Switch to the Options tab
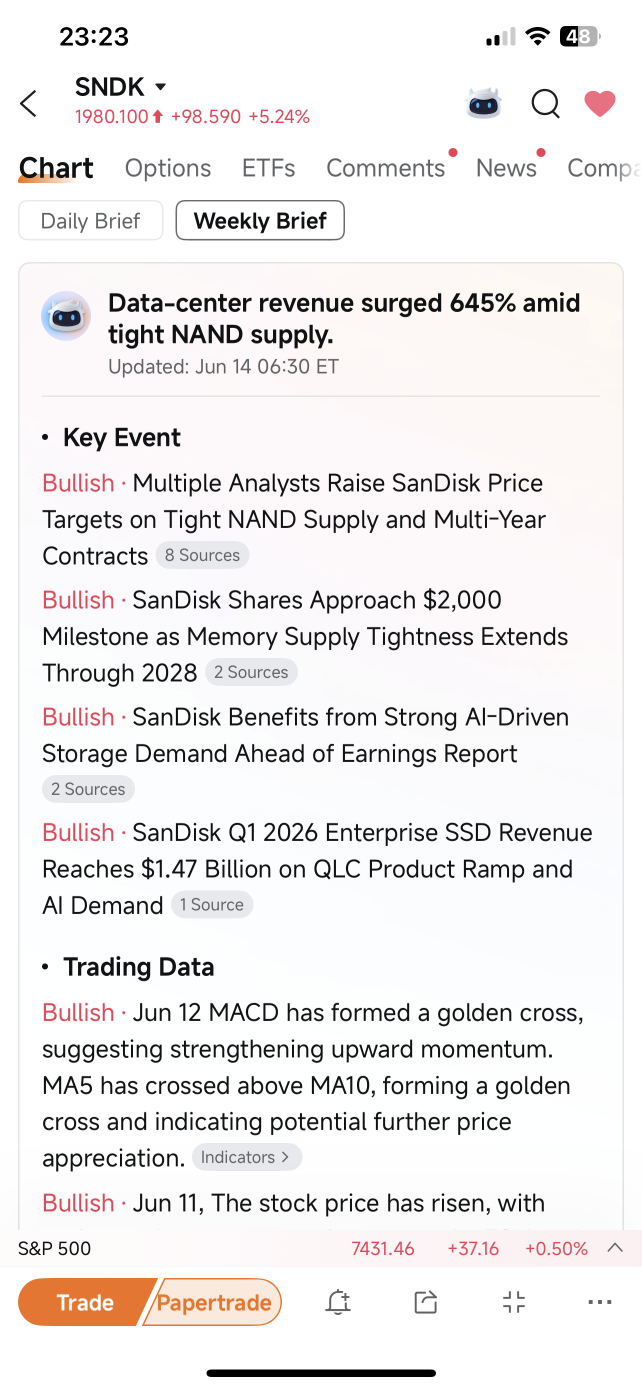642x1389 pixels. [x=168, y=168]
